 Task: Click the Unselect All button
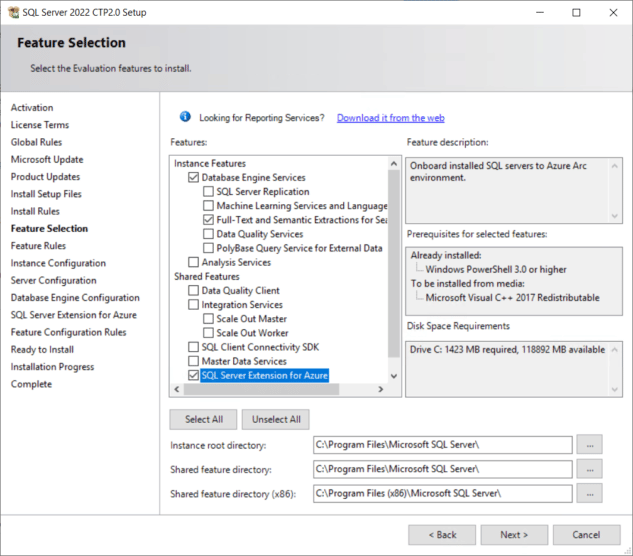click(x=276, y=420)
